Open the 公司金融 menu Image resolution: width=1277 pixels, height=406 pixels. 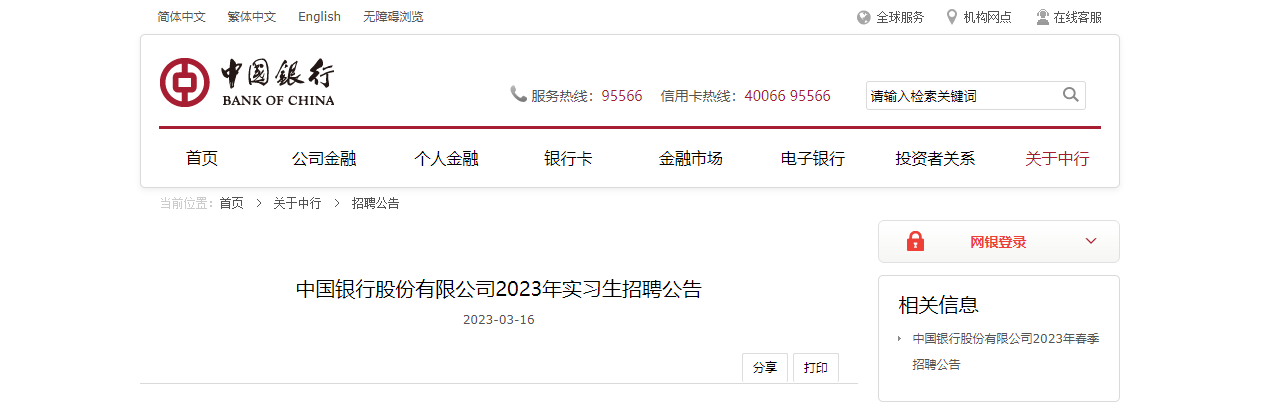pos(324,158)
